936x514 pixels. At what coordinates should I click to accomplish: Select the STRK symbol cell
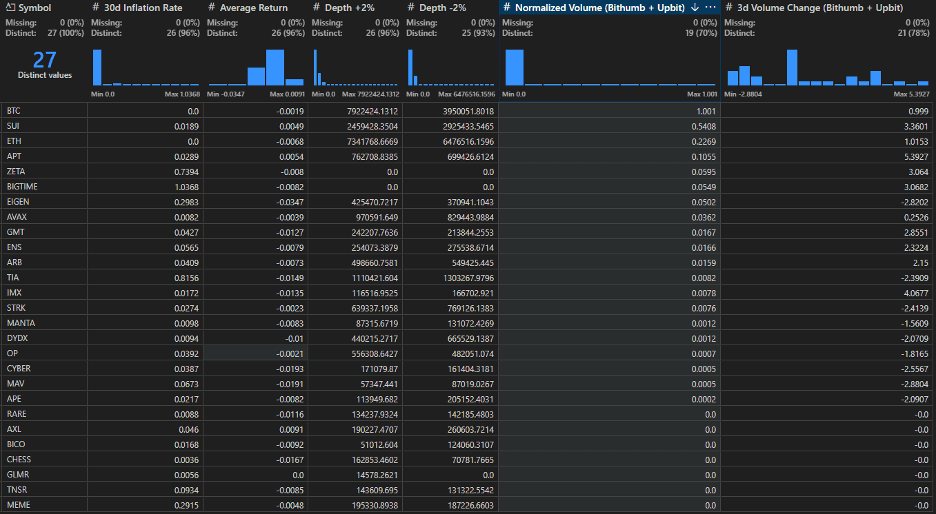[x=44, y=308]
